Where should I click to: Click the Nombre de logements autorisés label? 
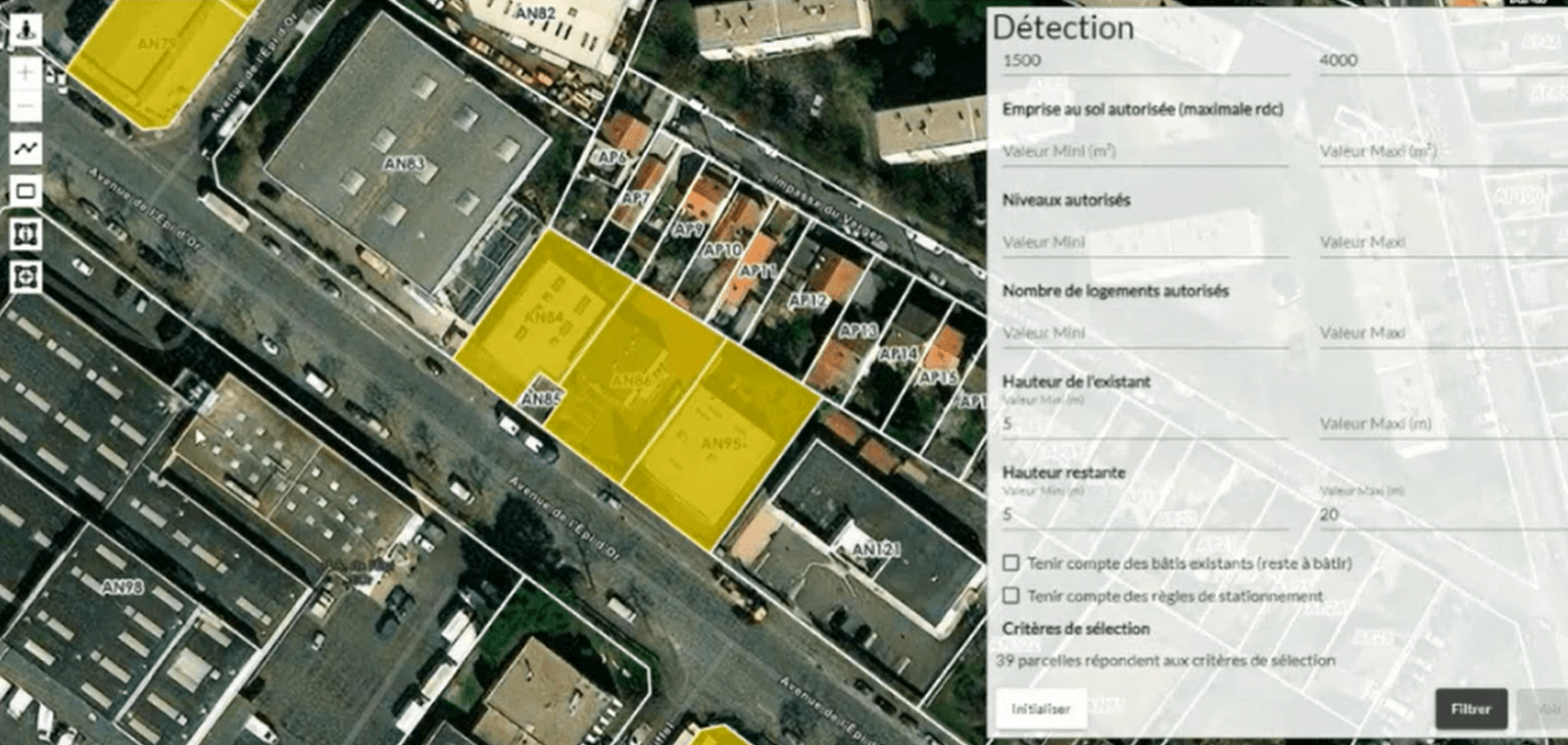(x=1115, y=291)
